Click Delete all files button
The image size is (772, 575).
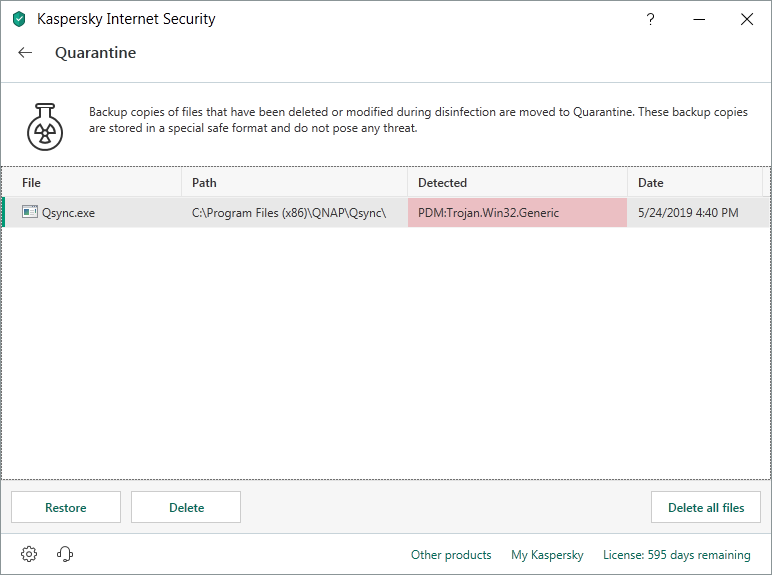pos(706,507)
